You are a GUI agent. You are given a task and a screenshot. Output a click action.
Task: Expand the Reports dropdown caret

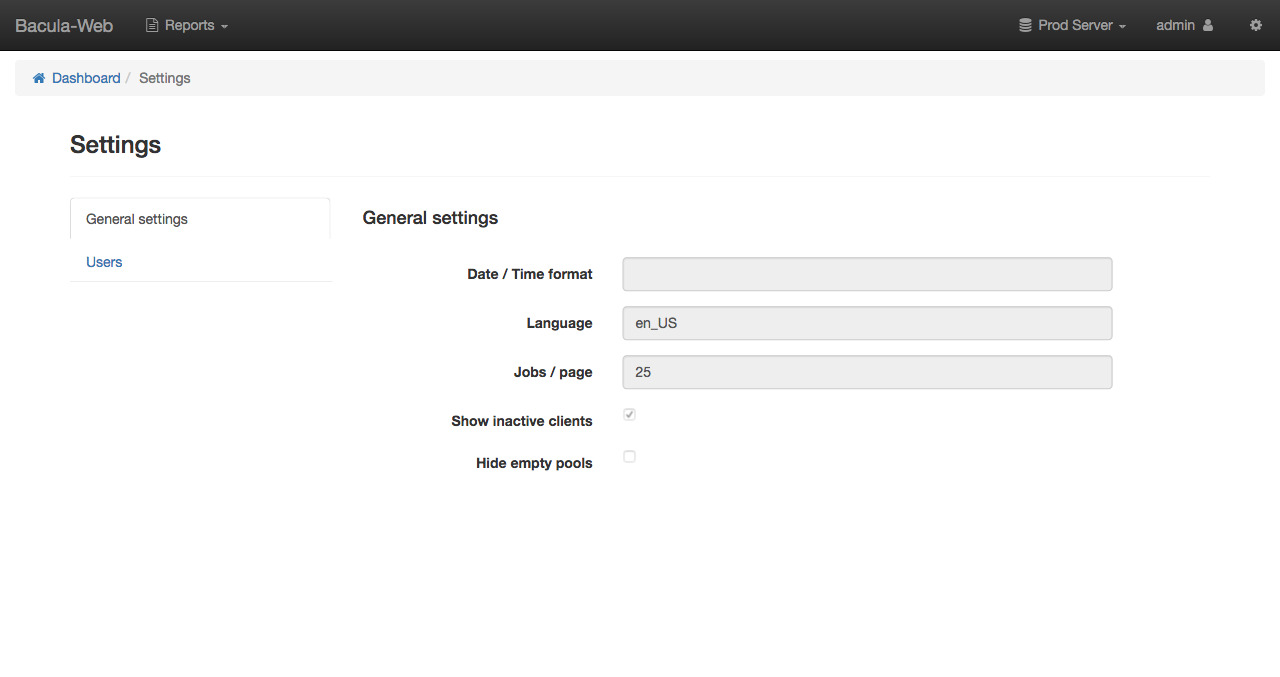pyautogui.click(x=225, y=26)
